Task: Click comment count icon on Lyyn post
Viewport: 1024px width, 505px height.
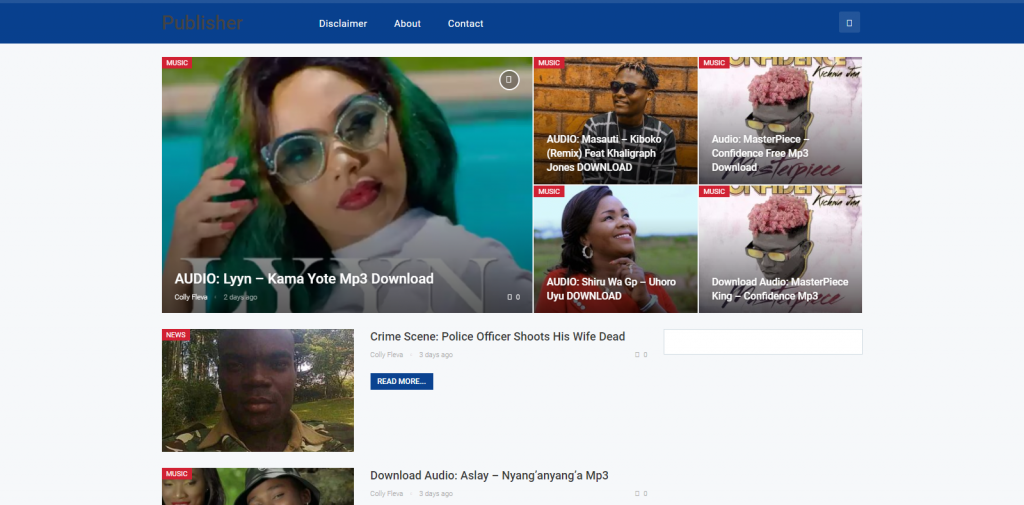Action: pos(513,297)
